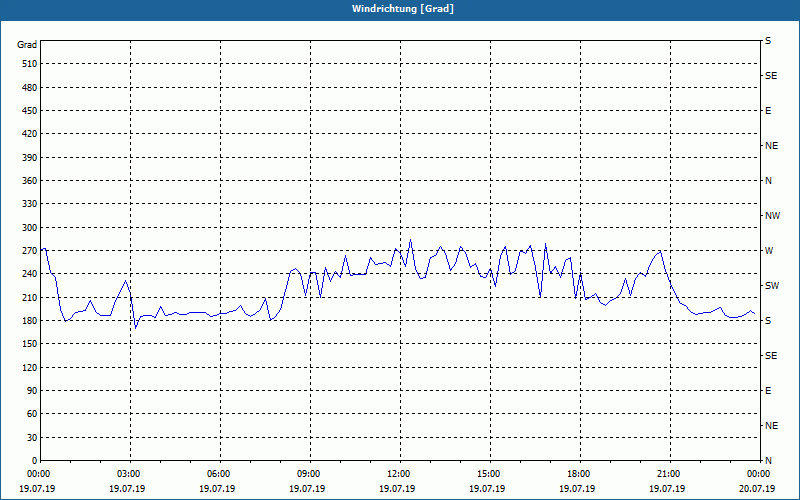Click the E compass label beside 90 gridline

[x=768, y=391]
